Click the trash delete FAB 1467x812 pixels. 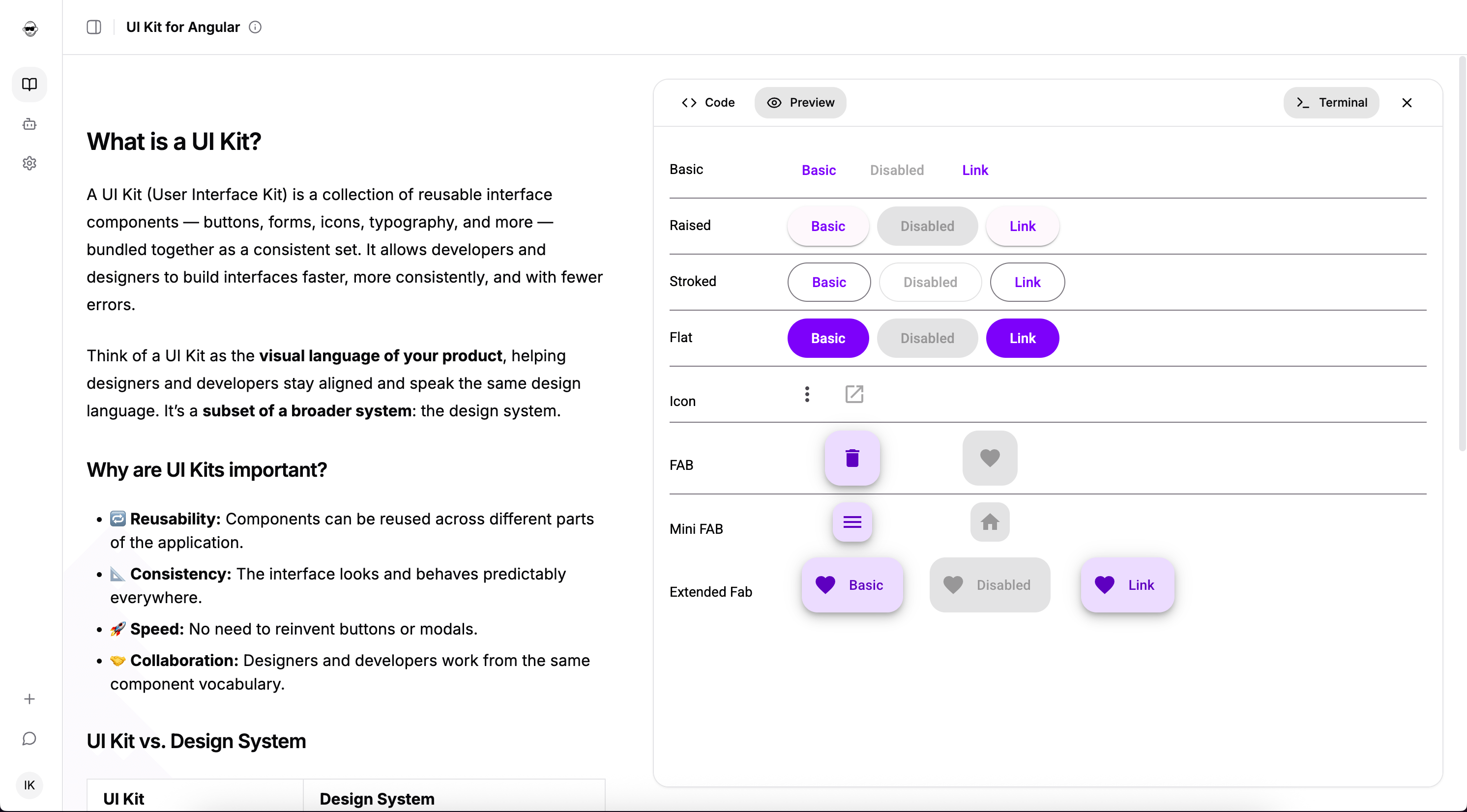[x=852, y=458]
